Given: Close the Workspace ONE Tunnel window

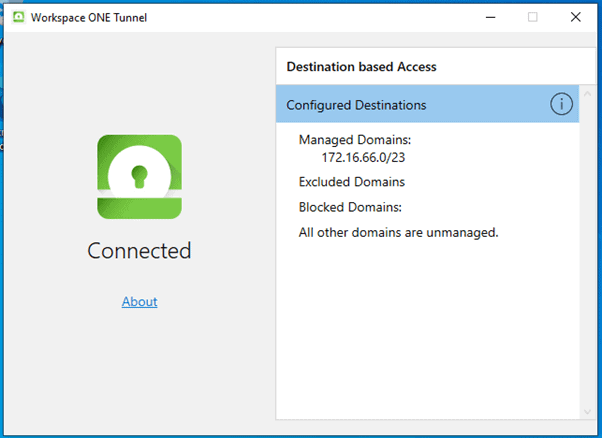Looking at the screenshot, I should tap(576, 17).
